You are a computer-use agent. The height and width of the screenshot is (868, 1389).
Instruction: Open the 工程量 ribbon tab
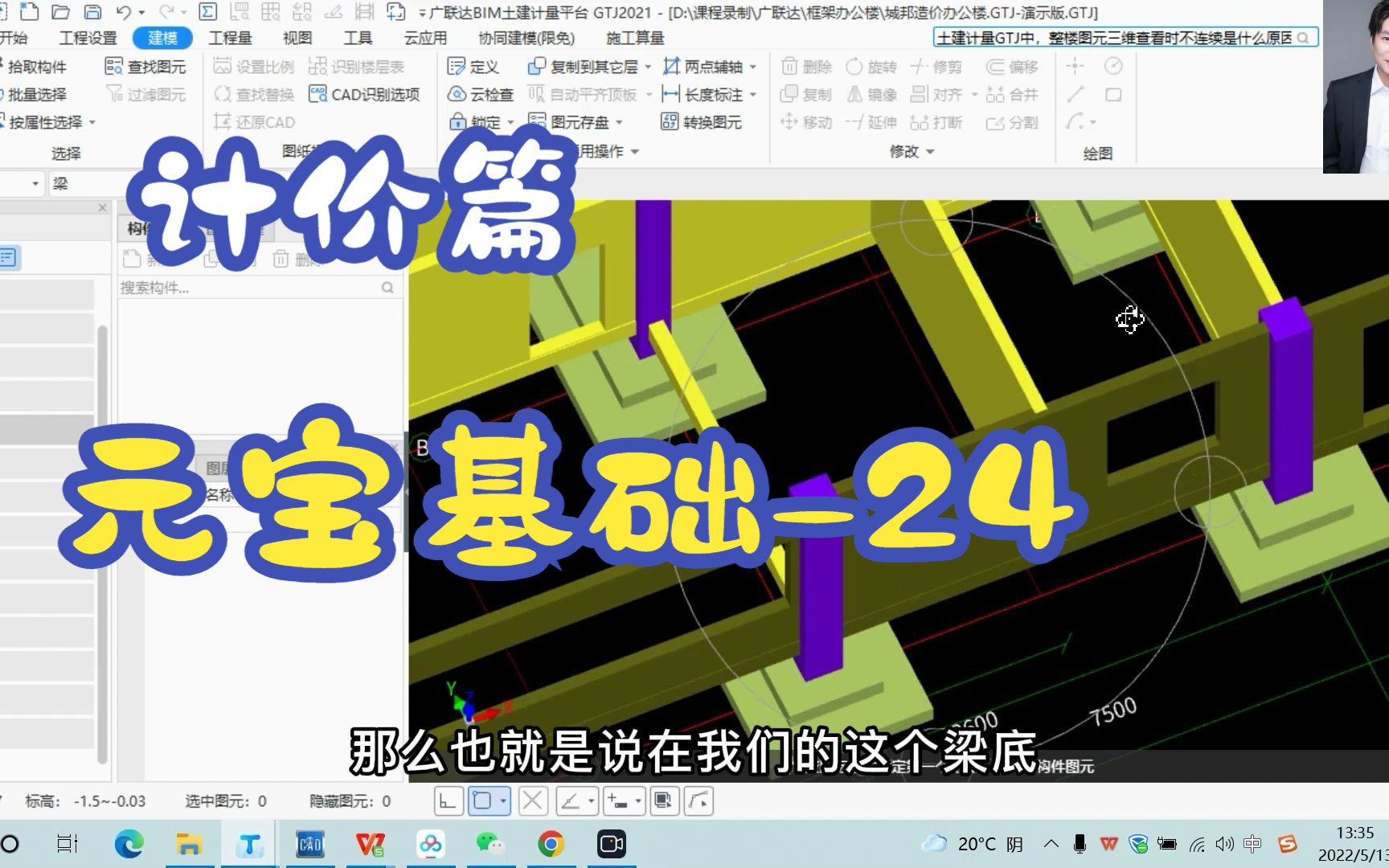point(231,38)
